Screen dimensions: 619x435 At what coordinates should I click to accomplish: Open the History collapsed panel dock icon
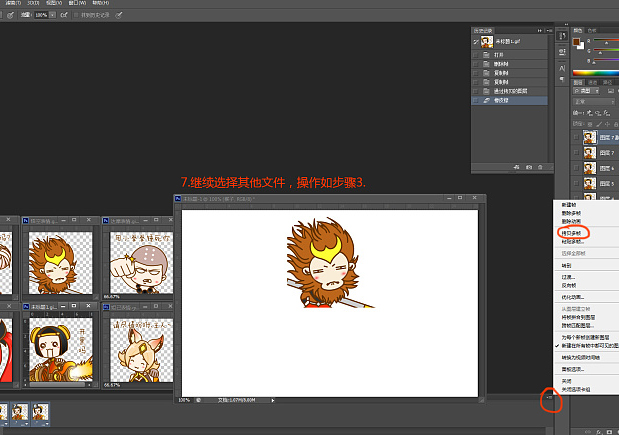[562, 36]
